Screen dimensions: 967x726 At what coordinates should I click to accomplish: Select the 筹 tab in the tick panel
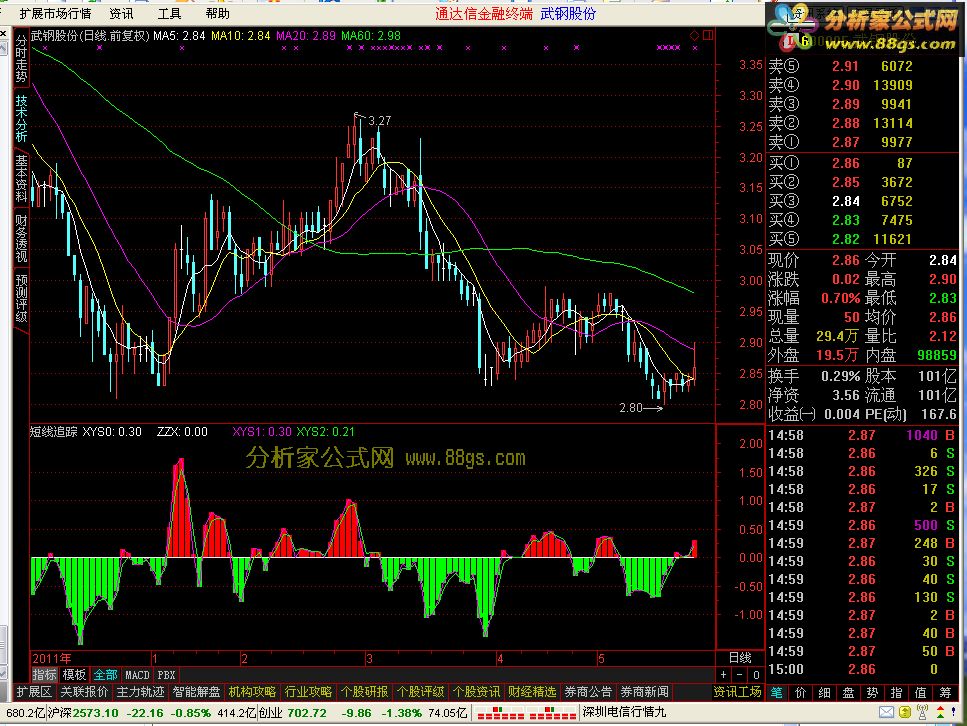pos(945,692)
